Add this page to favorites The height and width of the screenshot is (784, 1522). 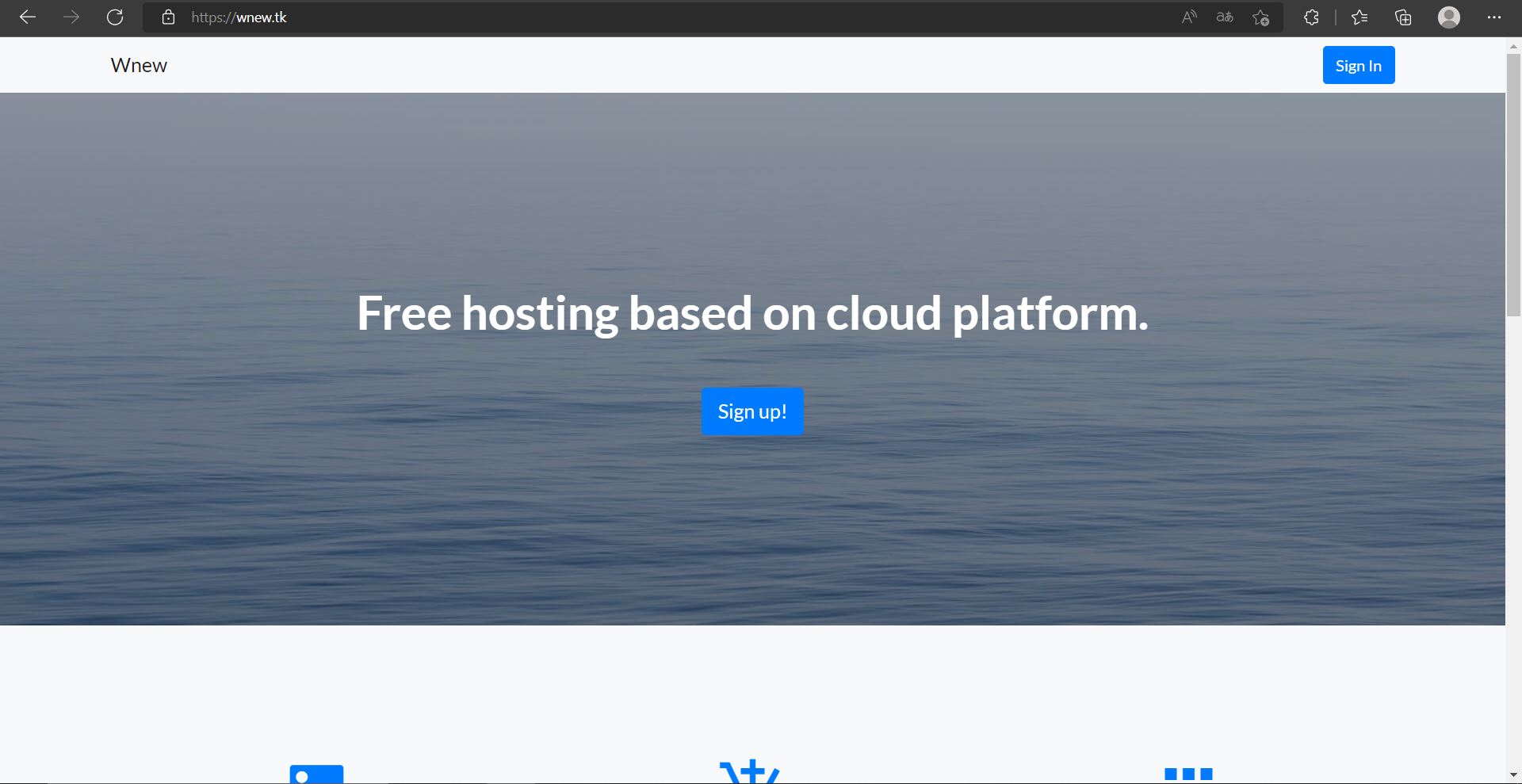(x=1261, y=17)
